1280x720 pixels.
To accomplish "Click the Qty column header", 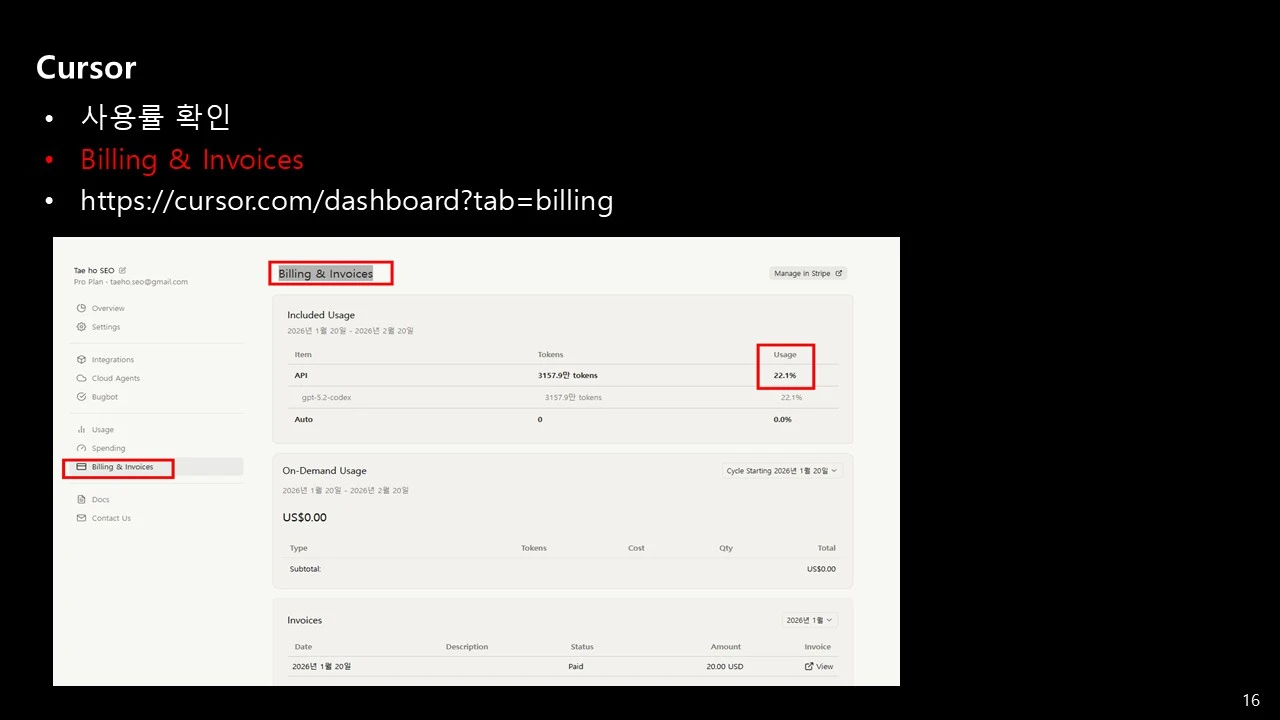I will click(x=726, y=548).
